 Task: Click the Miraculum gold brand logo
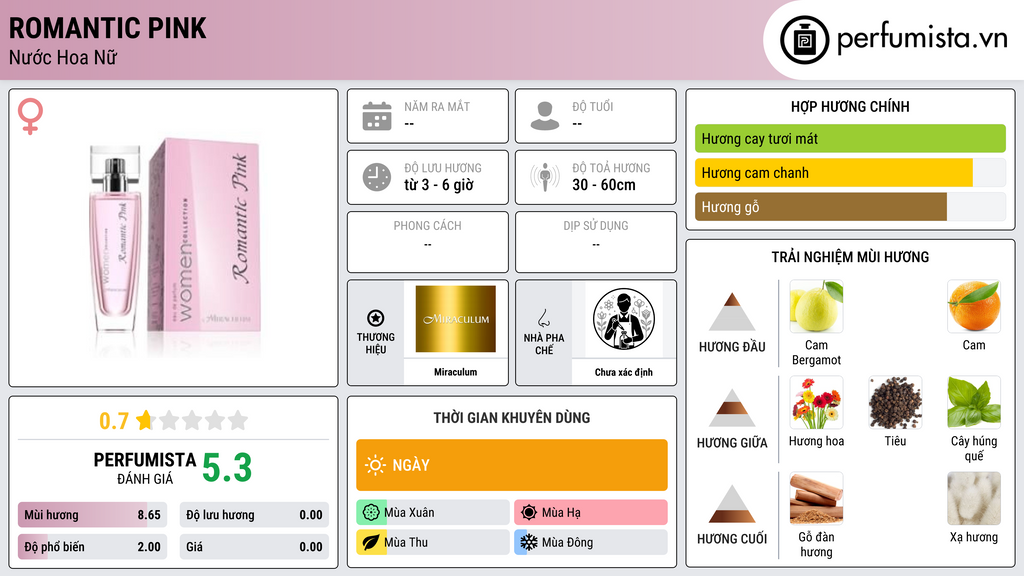point(455,319)
